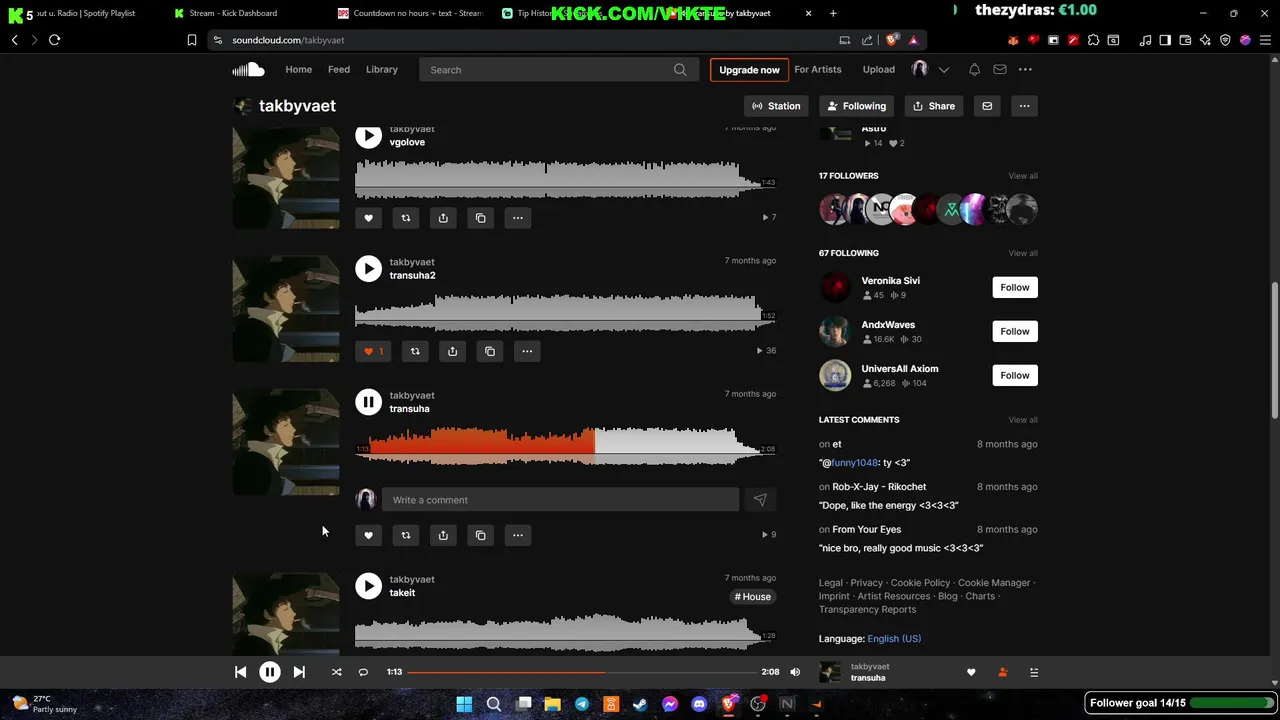Open the next up queue
This screenshot has height=720, width=1280.
1034,673
